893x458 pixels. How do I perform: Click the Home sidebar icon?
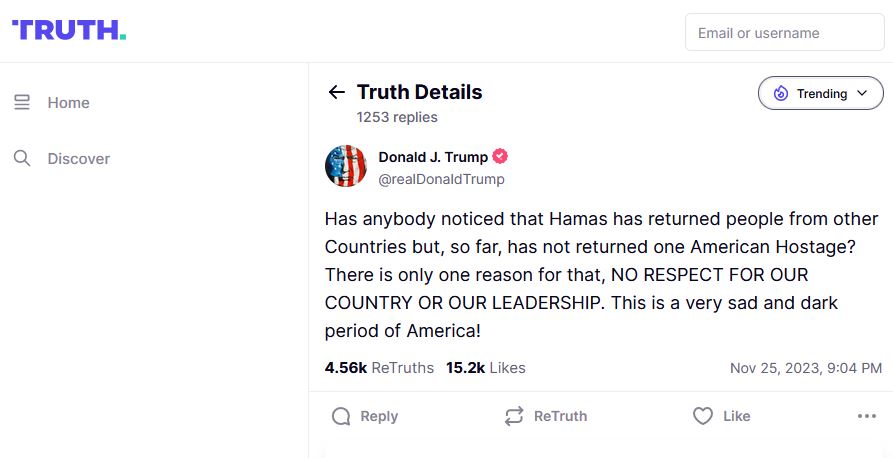pos(22,103)
